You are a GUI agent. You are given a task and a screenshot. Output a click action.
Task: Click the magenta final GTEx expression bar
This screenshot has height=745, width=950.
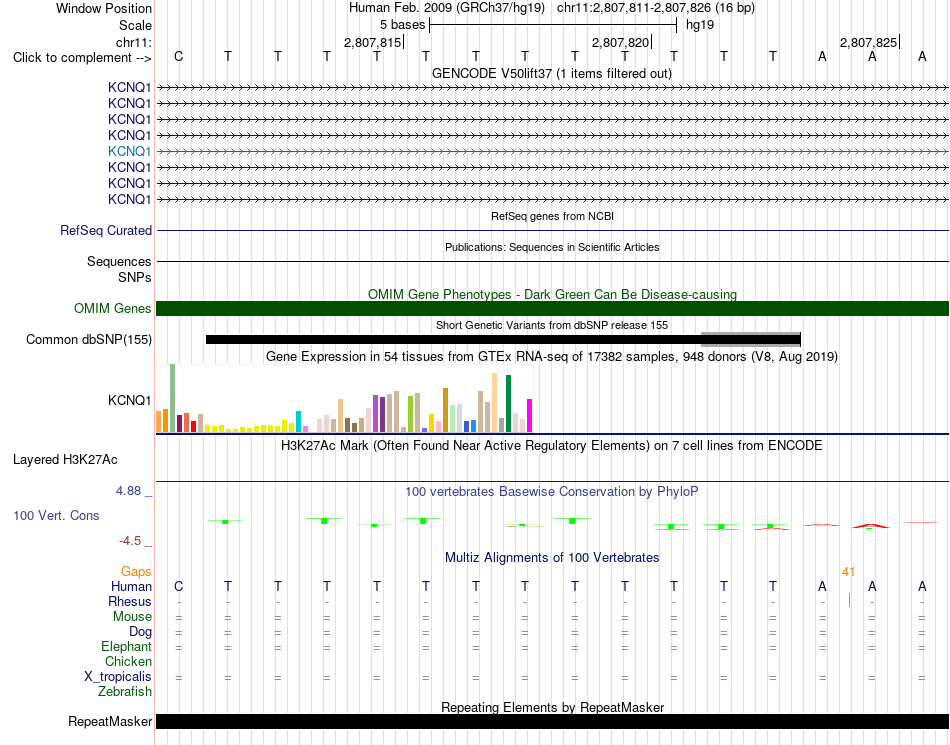coord(530,416)
